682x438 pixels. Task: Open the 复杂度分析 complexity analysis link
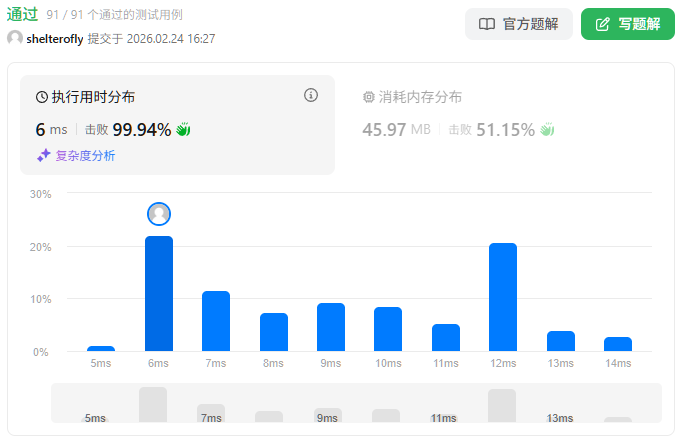click(x=84, y=155)
